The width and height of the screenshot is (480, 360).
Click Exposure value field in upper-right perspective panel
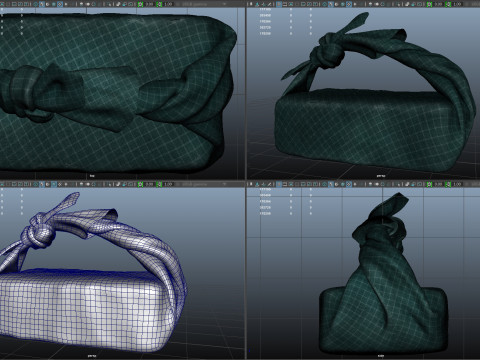point(438,4)
